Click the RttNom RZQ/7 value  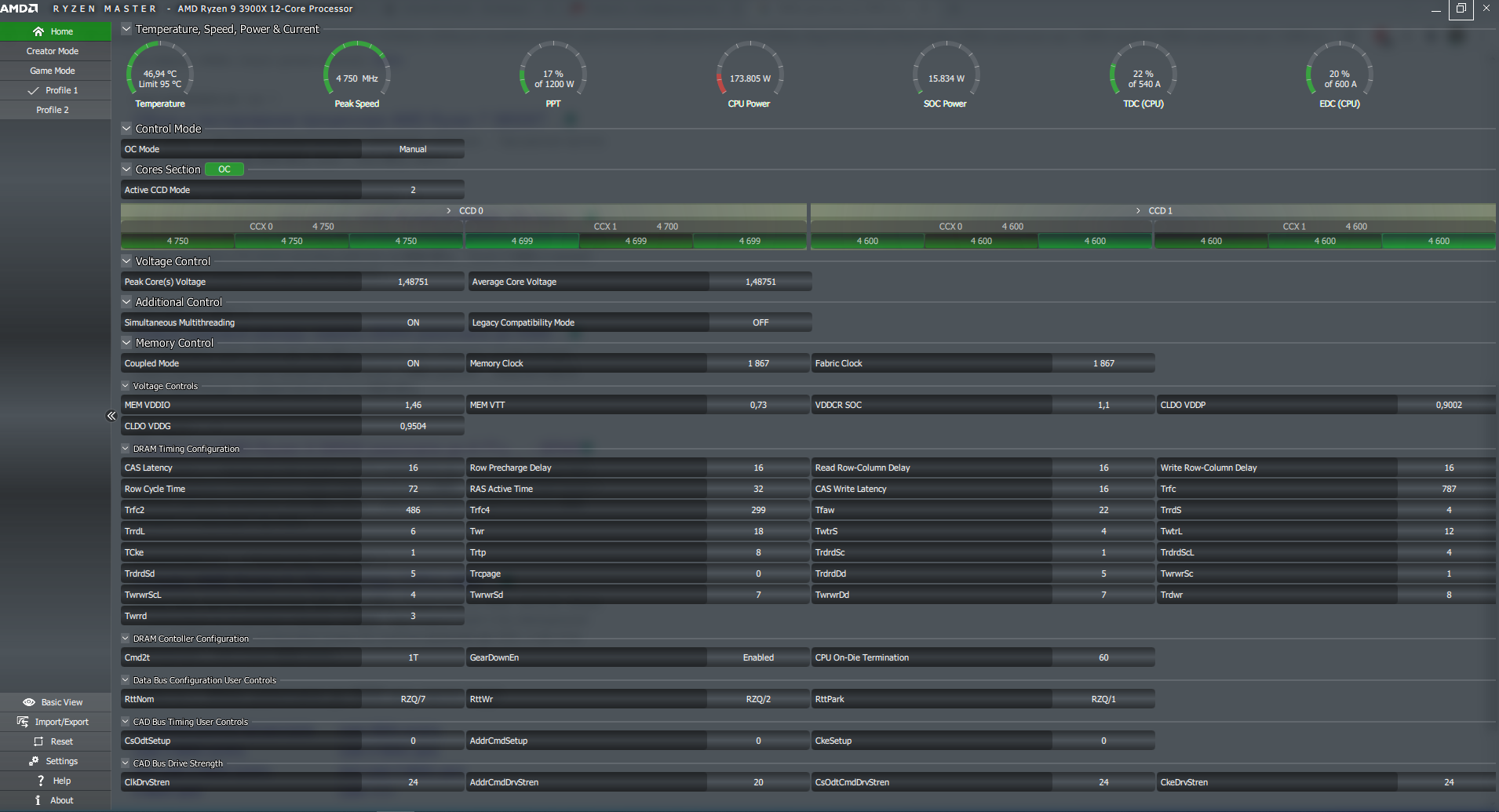coord(413,699)
